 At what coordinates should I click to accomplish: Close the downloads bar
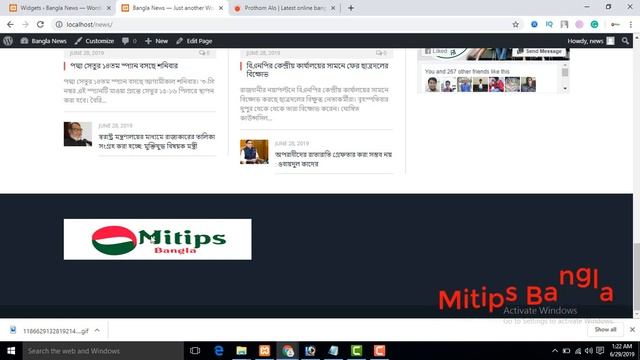pos(632,329)
